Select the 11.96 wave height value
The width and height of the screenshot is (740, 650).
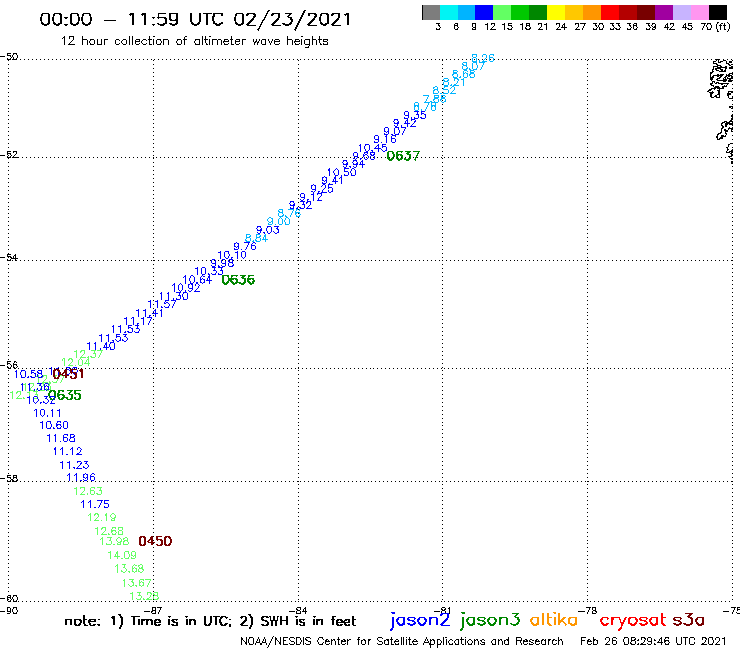pyautogui.click(x=81, y=478)
